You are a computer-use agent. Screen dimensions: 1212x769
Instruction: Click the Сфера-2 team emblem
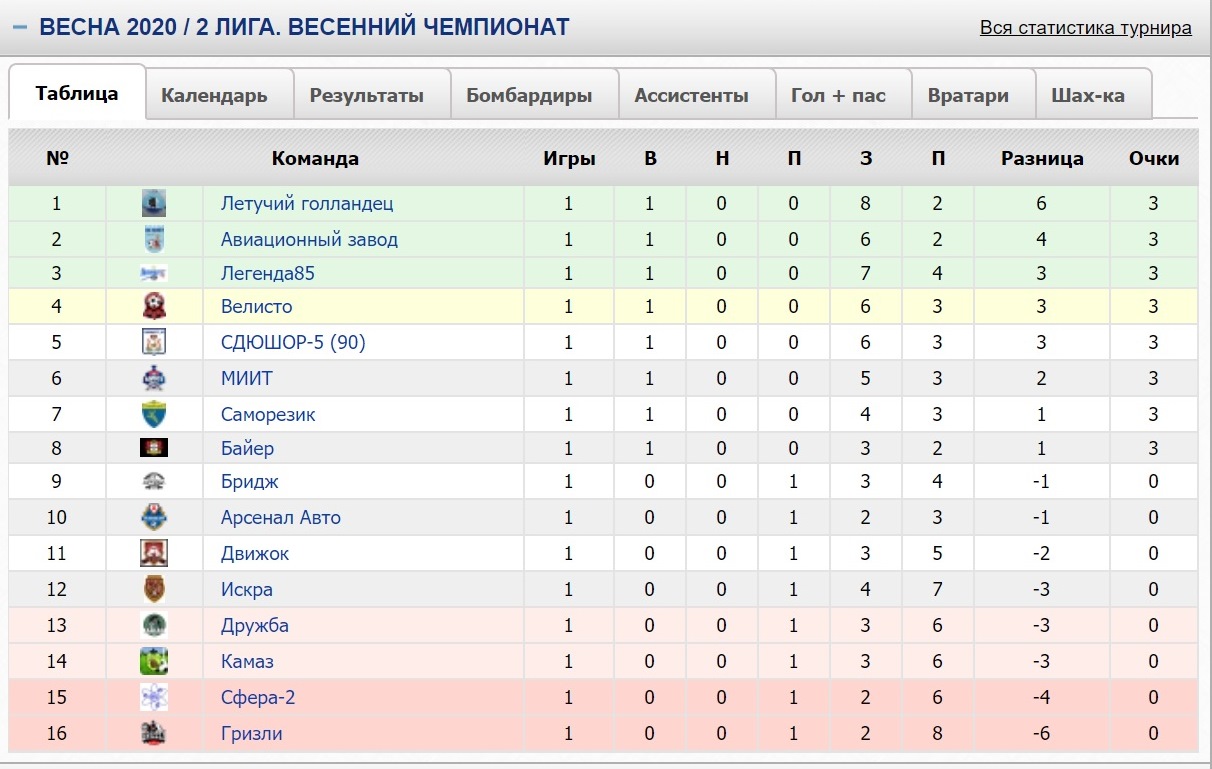[x=154, y=697]
